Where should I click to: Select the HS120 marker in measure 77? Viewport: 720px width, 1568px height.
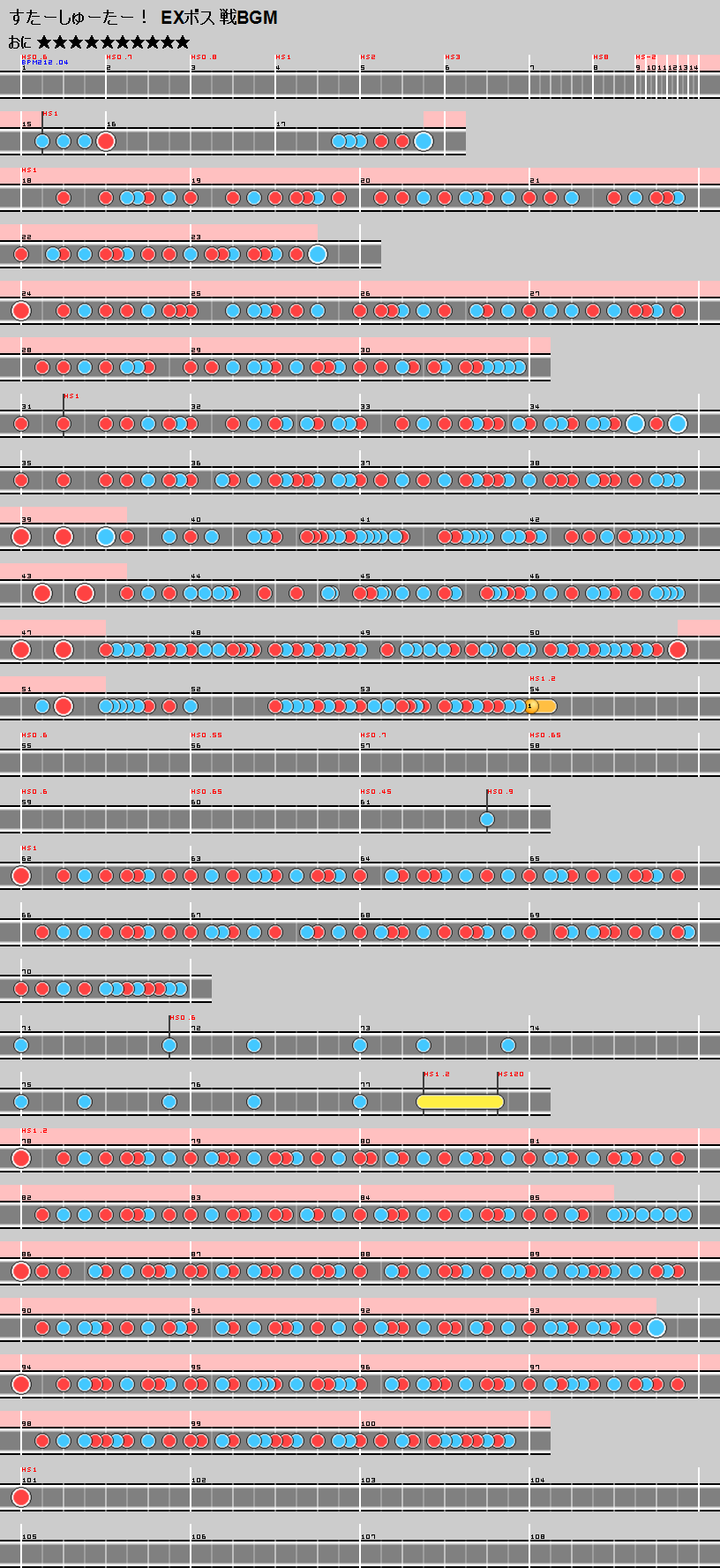click(x=511, y=1074)
